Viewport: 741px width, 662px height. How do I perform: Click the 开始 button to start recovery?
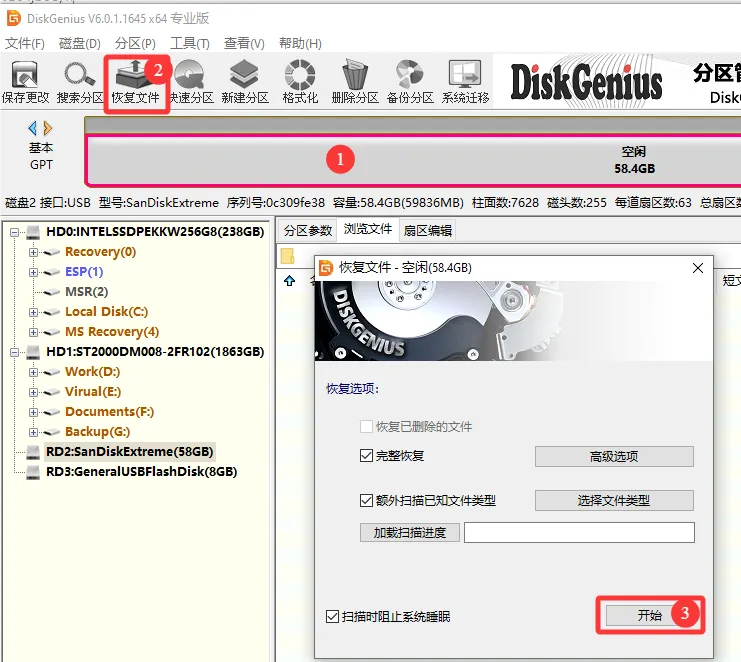(x=649, y=615)
